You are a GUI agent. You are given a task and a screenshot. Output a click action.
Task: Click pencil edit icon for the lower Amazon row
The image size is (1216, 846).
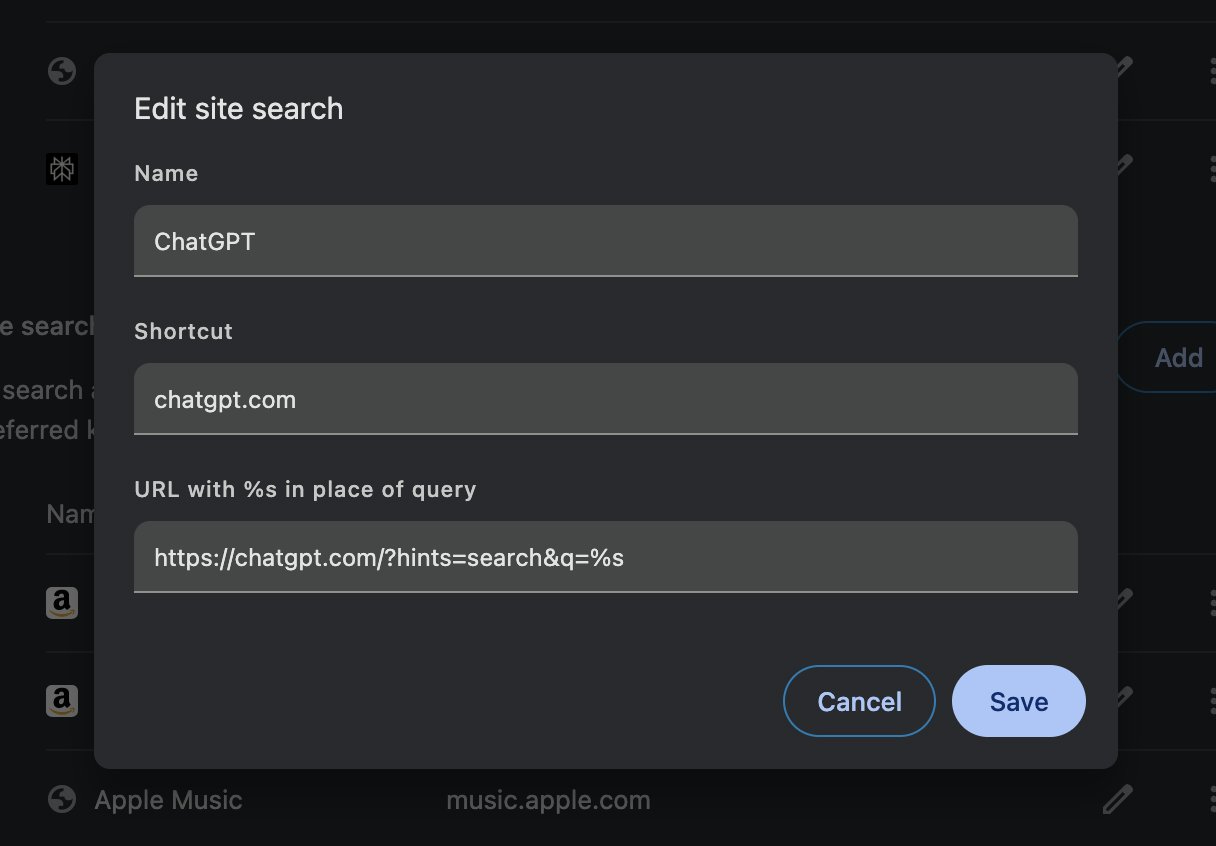click(1124, 697)
